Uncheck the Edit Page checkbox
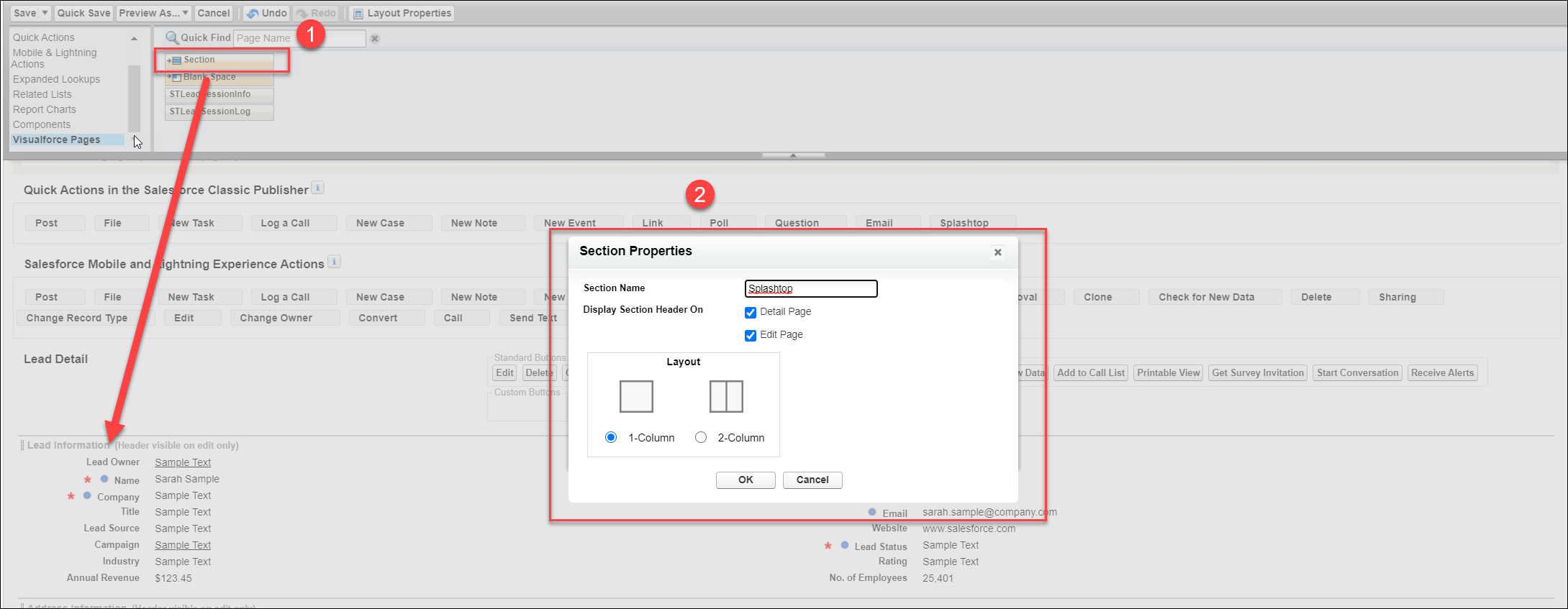Viewport: 1568px width, 609px height. click(x=751, y=335)
